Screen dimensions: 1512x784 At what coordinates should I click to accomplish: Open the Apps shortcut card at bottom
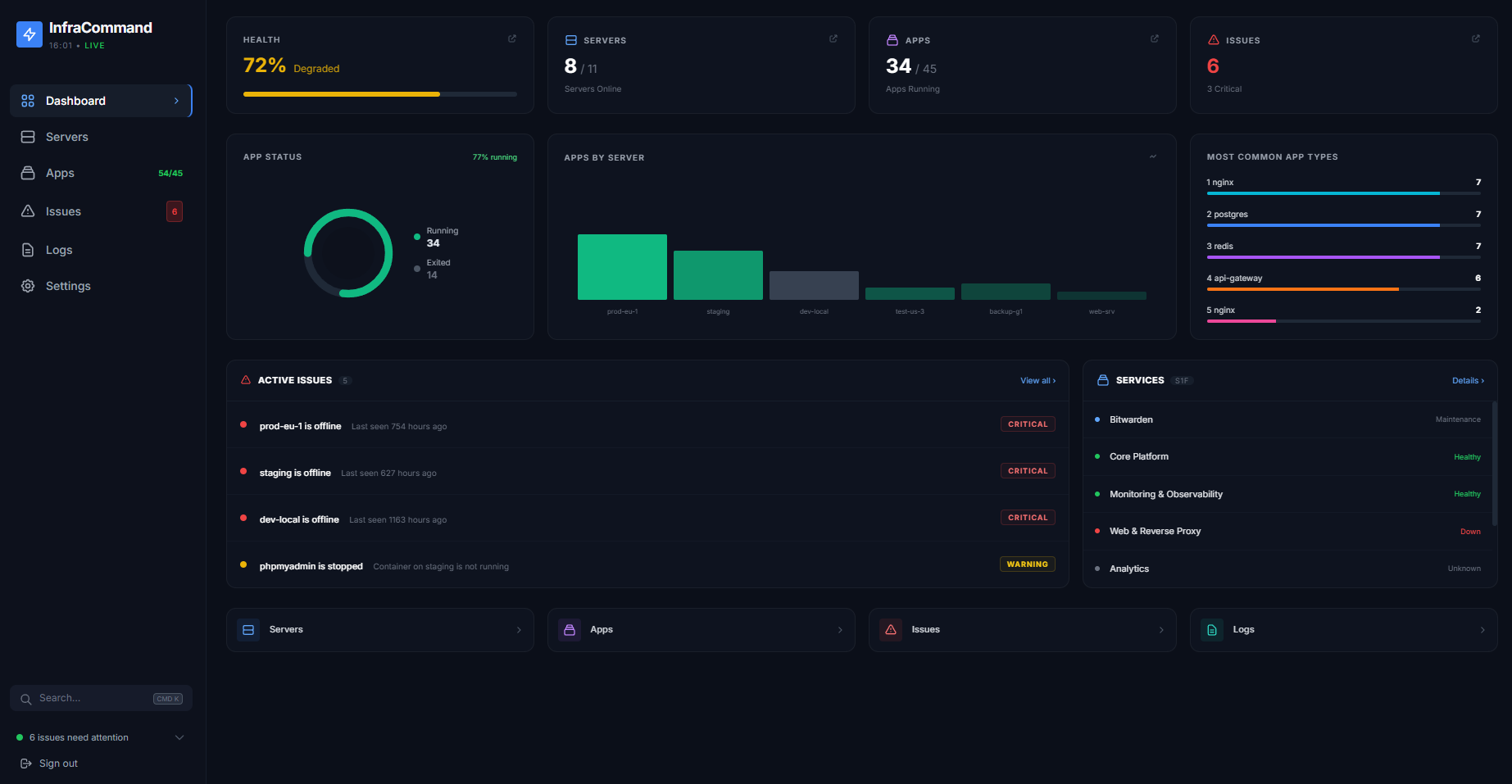(701, 629)
